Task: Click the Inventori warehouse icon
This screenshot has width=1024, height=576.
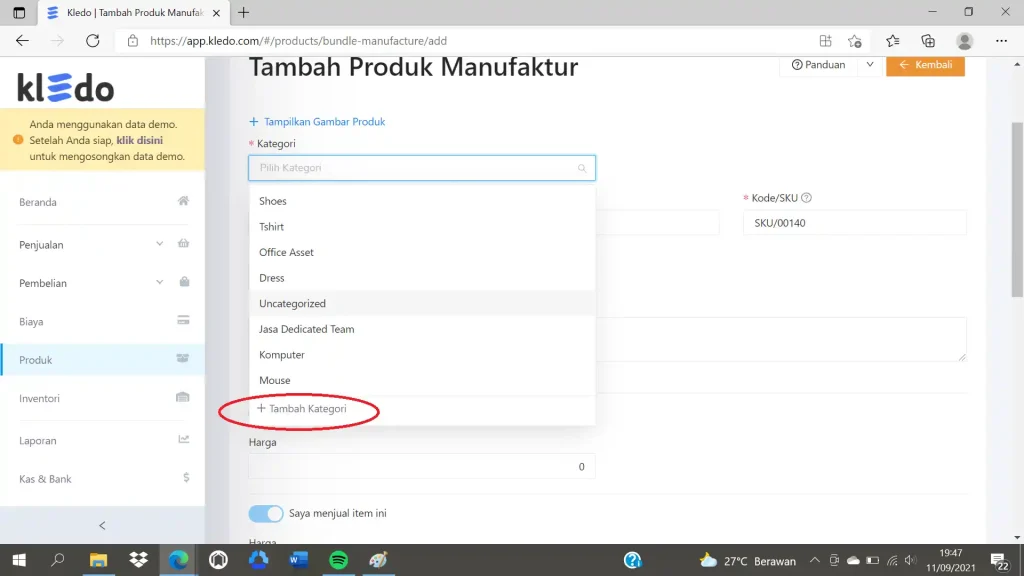Action: [x=183, y=397]
